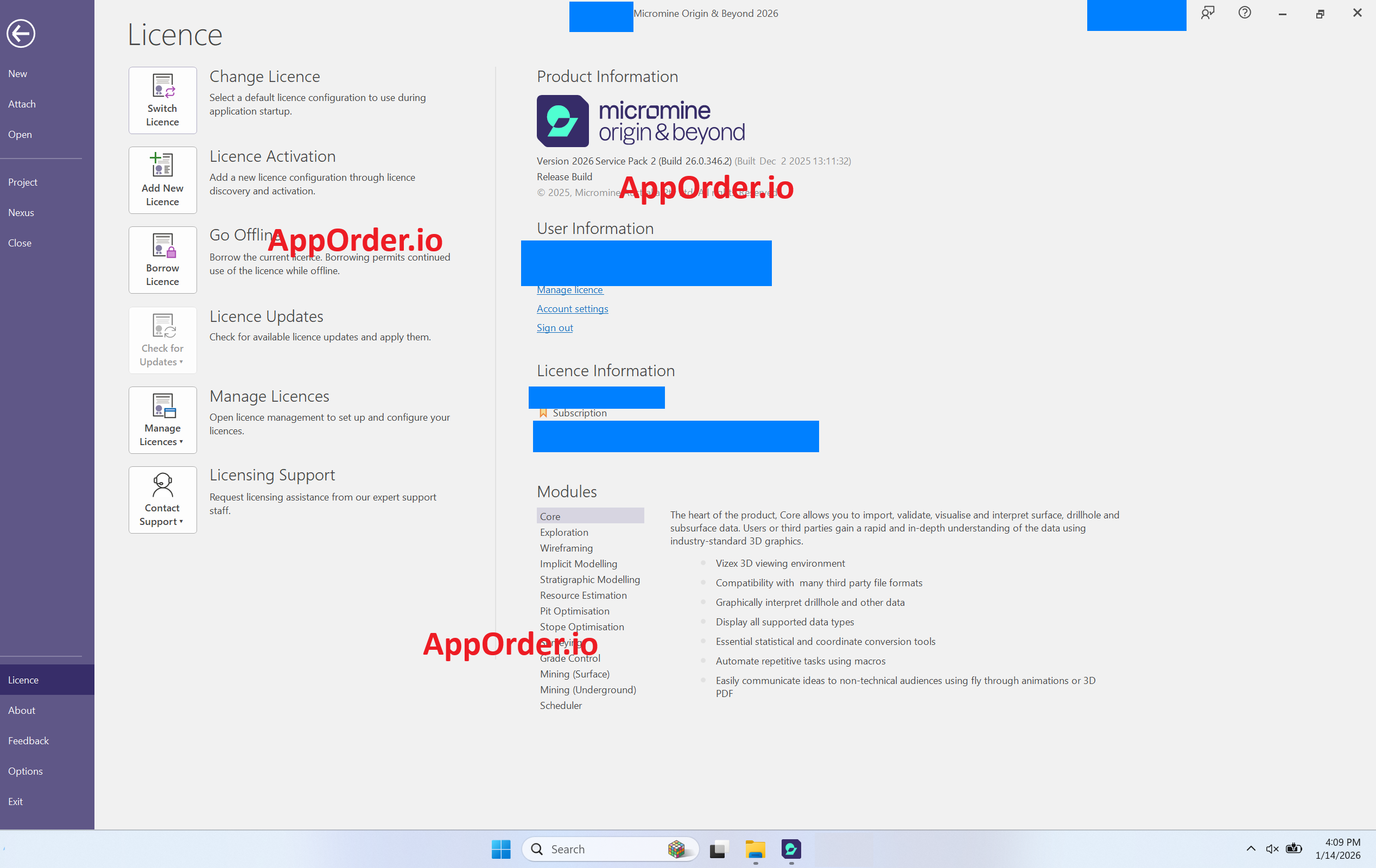Select the Exploration module
This screenshot has height=868, width=1376.
[x=590, y=532]
